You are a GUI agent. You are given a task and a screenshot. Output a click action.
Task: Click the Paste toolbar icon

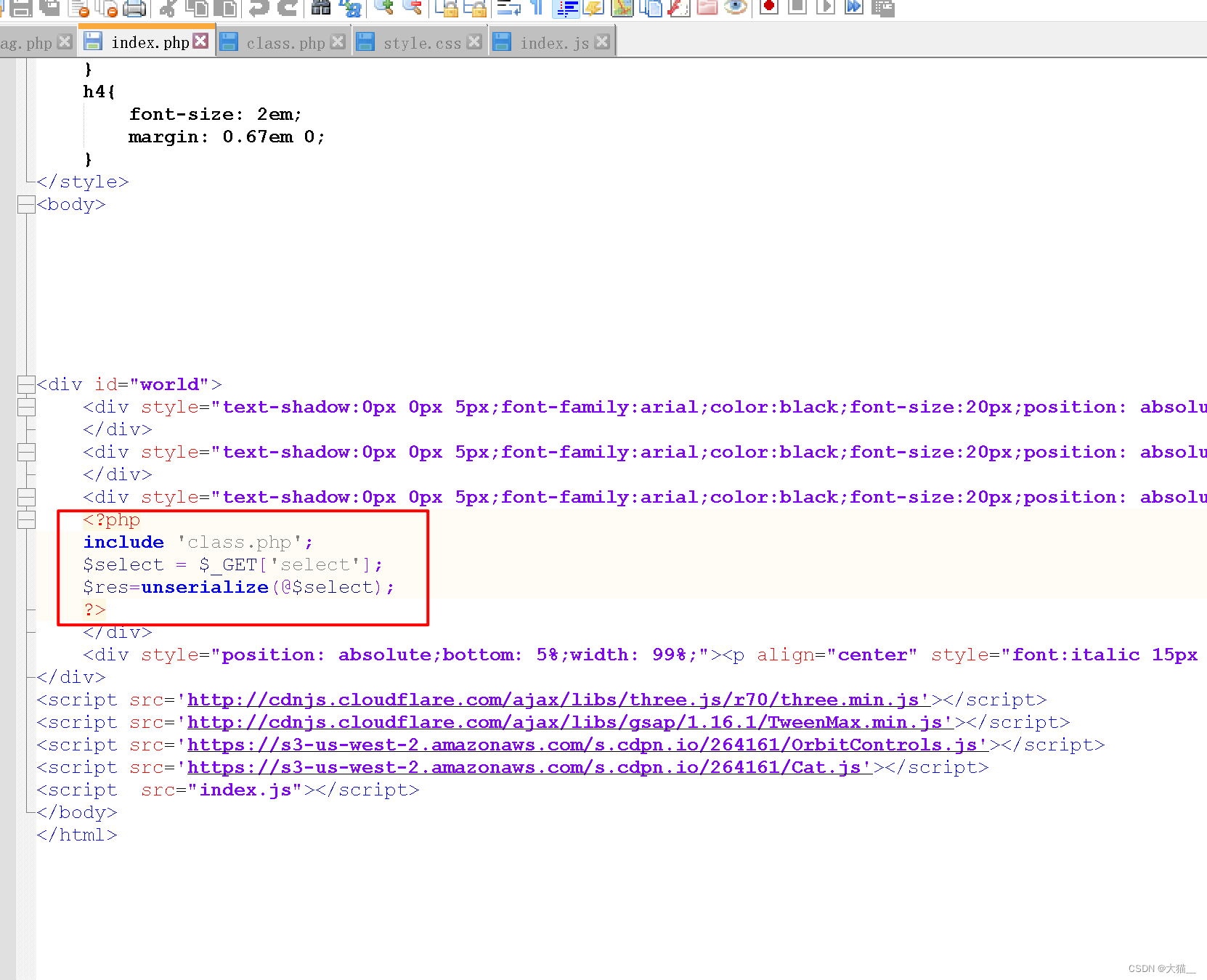pos(225,8)
